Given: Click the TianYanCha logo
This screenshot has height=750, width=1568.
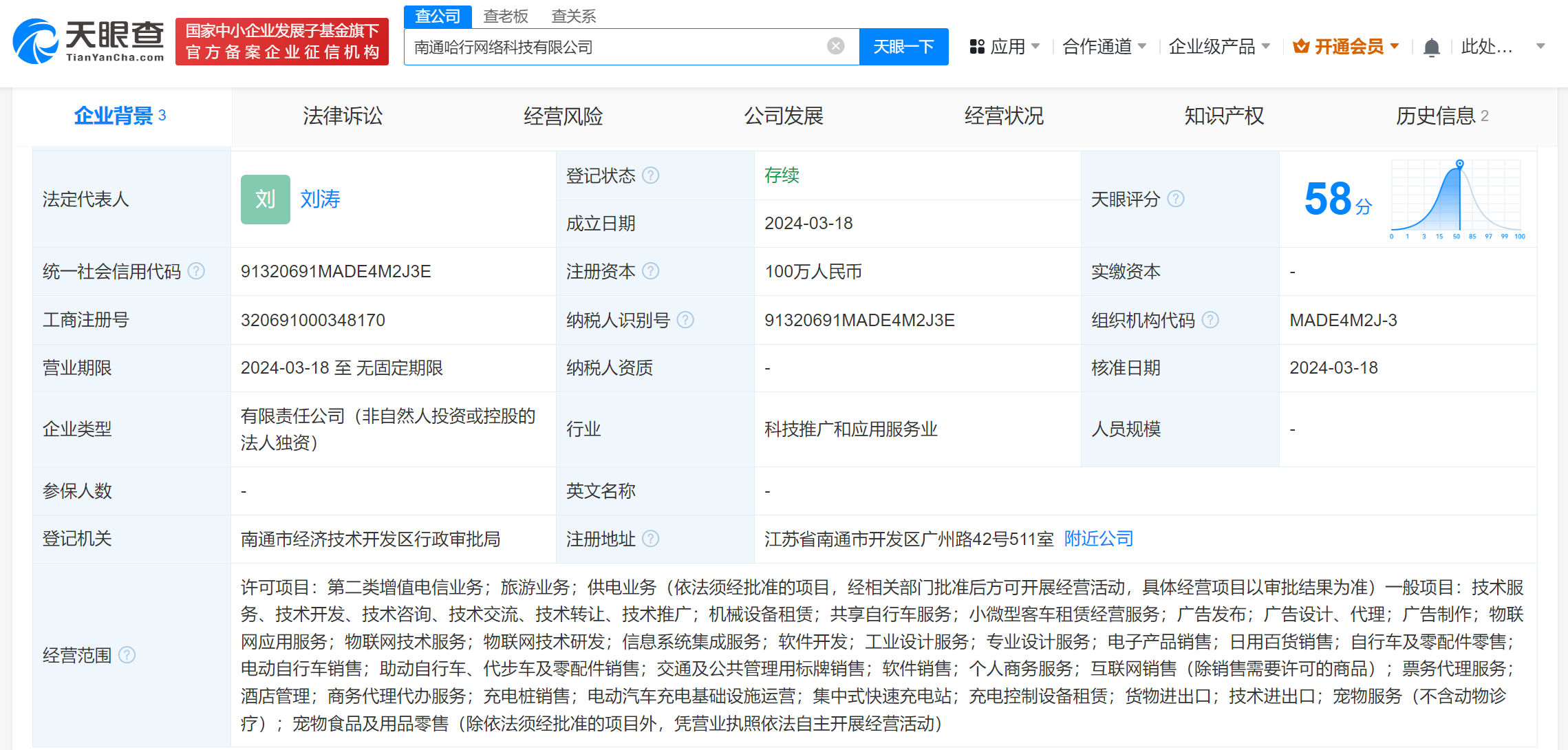Looking at the screenshot, I should point(89,41).
